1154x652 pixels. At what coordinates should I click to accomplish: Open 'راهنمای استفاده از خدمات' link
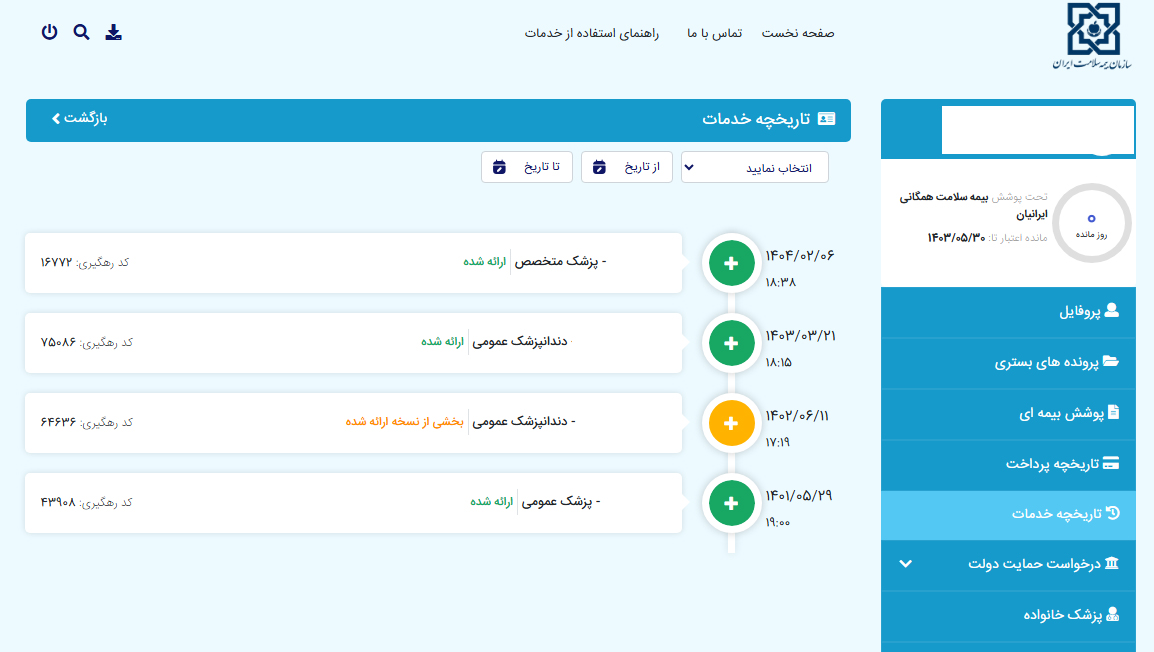point(592,33)
